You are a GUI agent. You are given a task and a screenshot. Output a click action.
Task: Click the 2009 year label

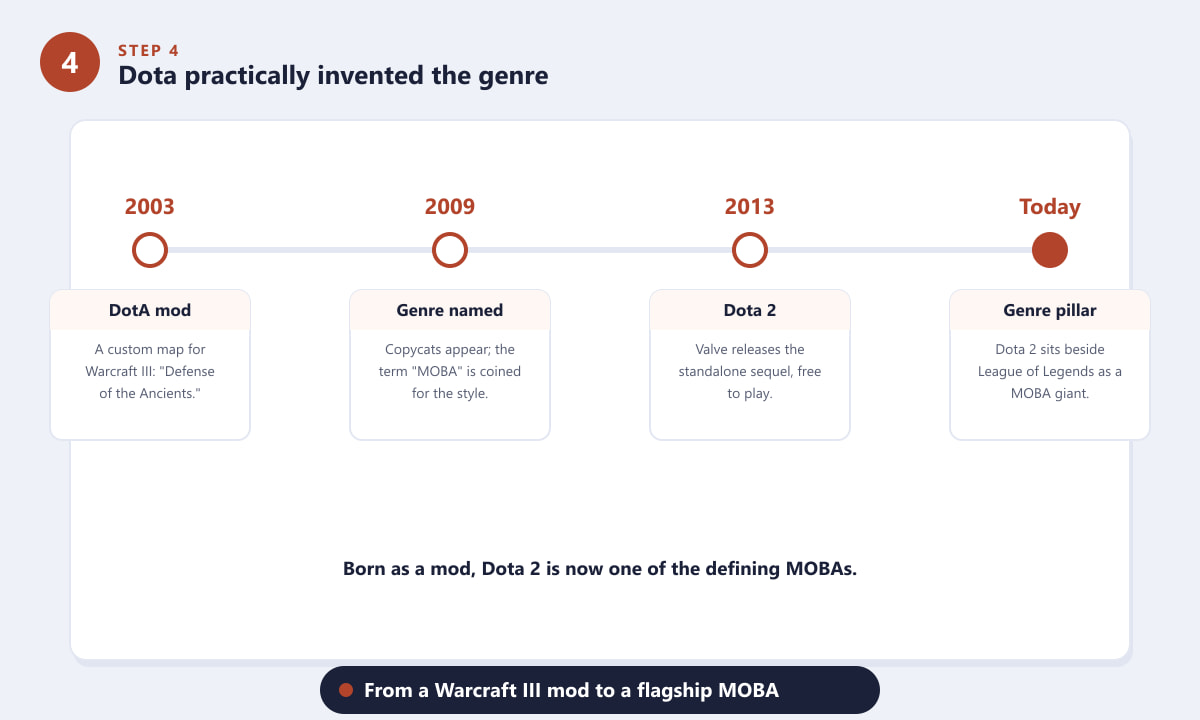[x=450, y=207]
